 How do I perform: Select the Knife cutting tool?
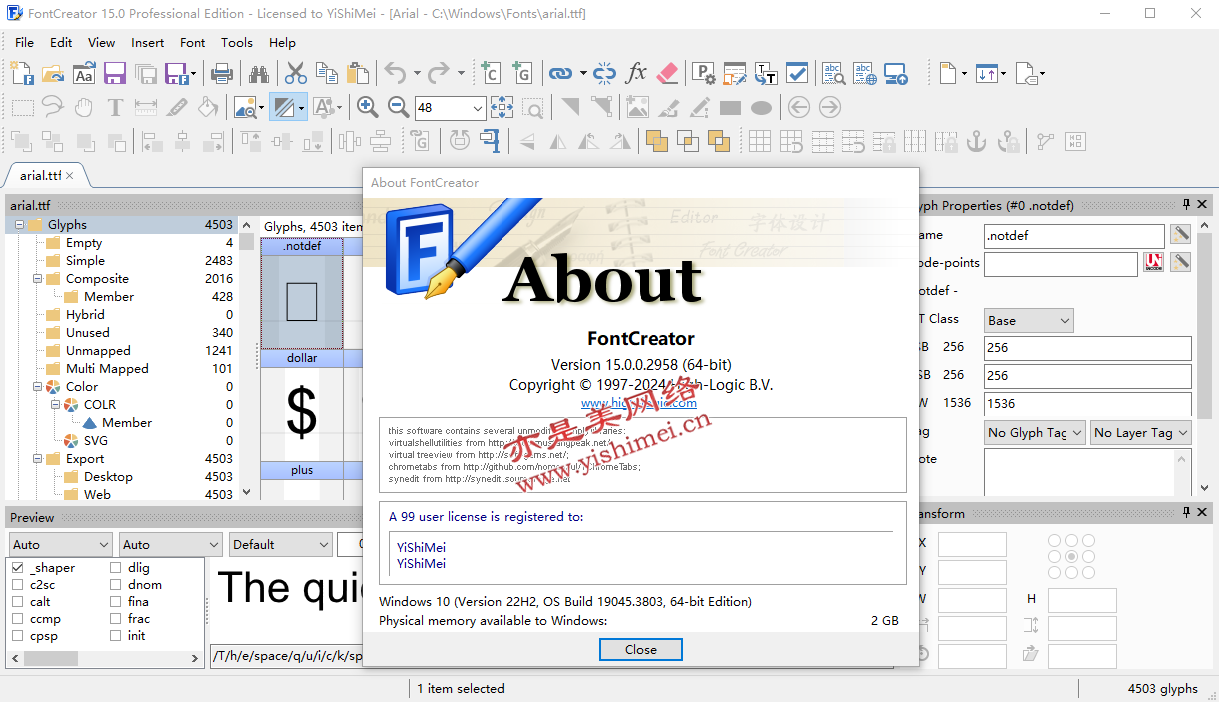pos(177,107)
